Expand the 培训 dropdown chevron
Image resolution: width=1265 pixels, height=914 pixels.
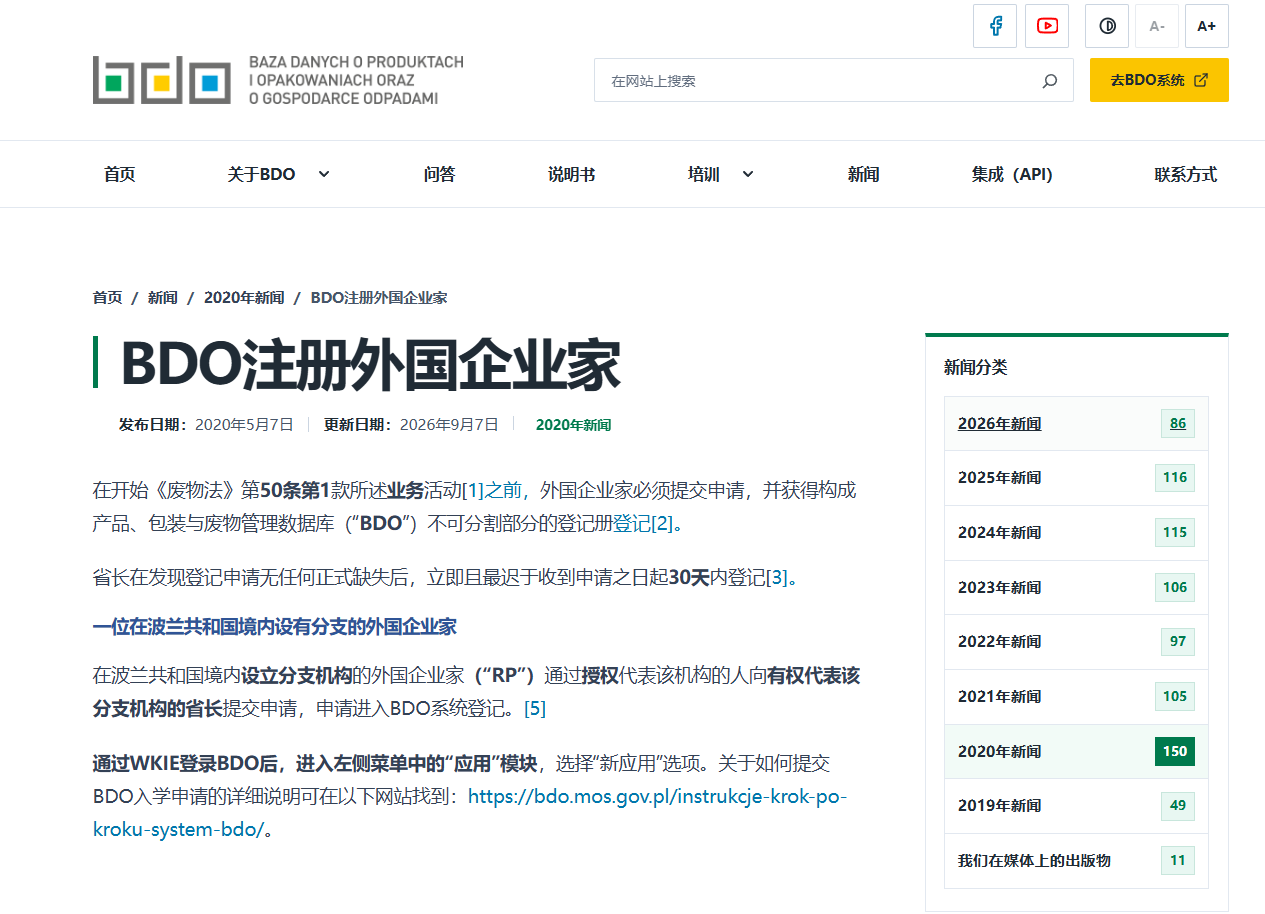748,174
